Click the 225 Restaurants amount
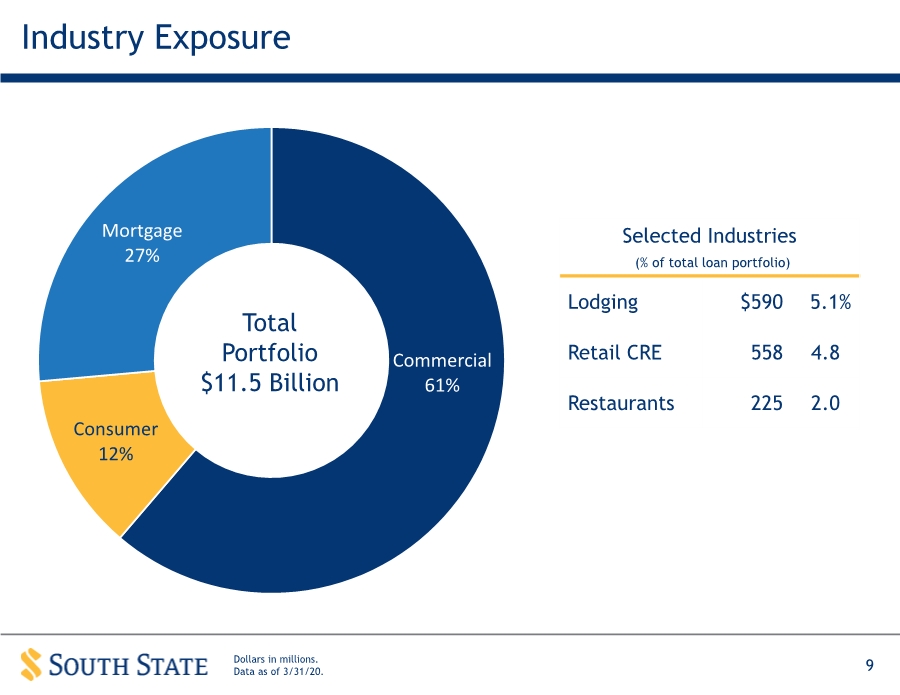900x695 pixels. [x=767, y=403]
